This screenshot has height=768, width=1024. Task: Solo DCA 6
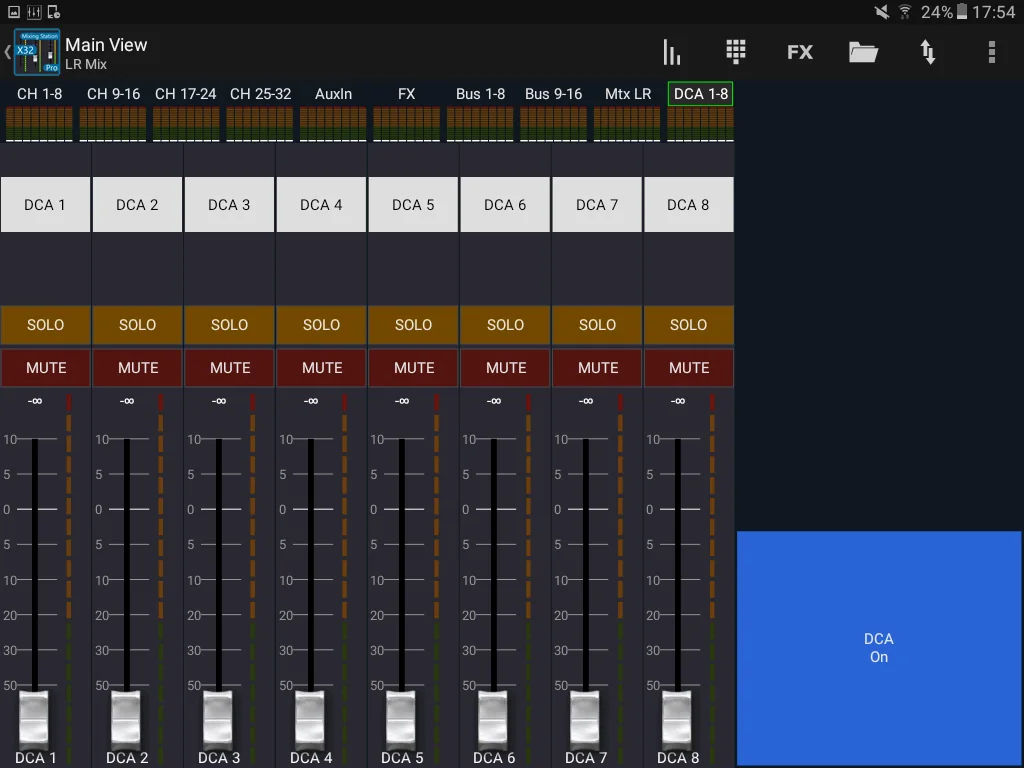[x=505, y=324]
